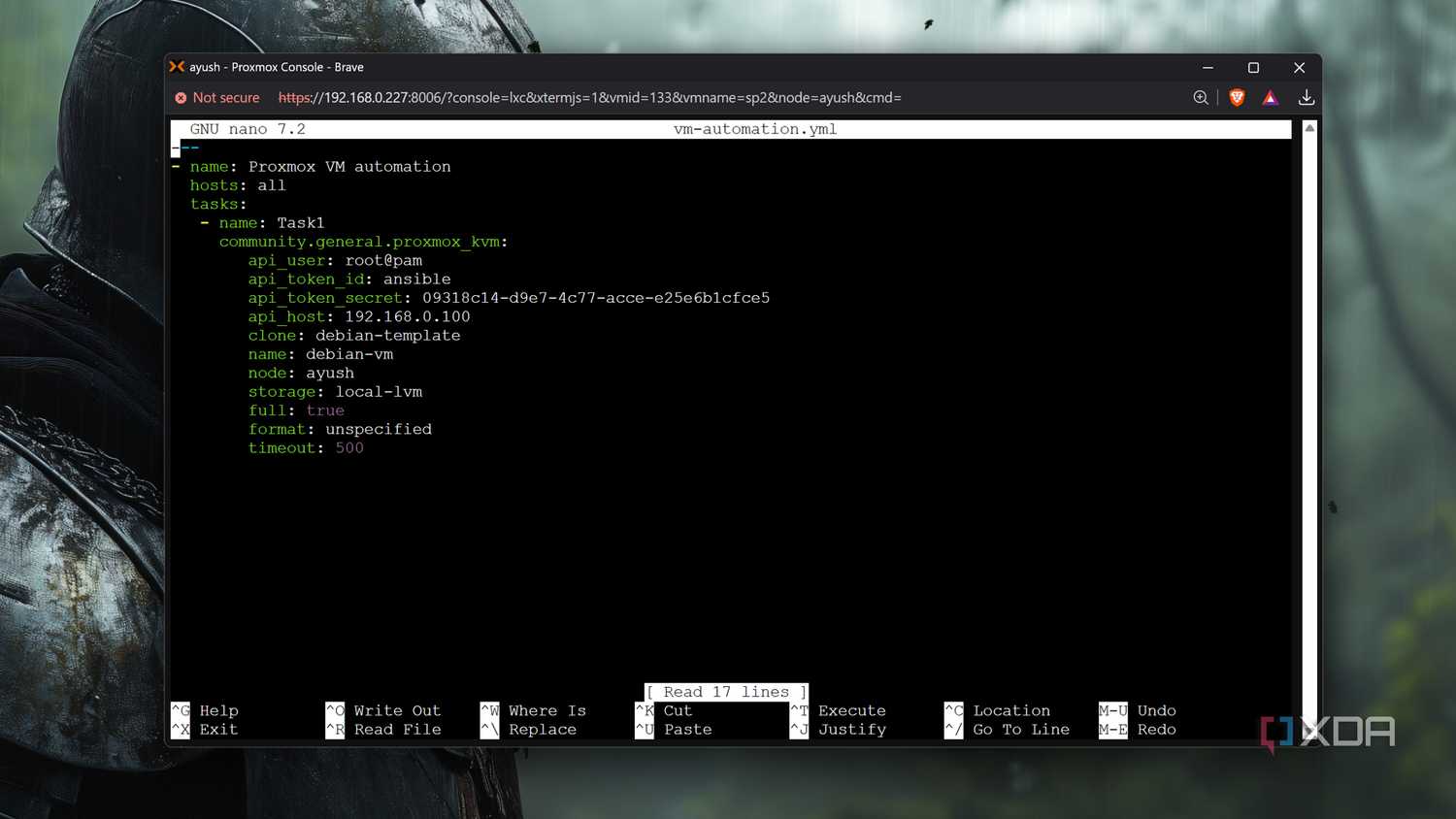1456x819 pixels.
Task: Open the zoom magnifier icon in address bar
Action: coord(1201,97)
